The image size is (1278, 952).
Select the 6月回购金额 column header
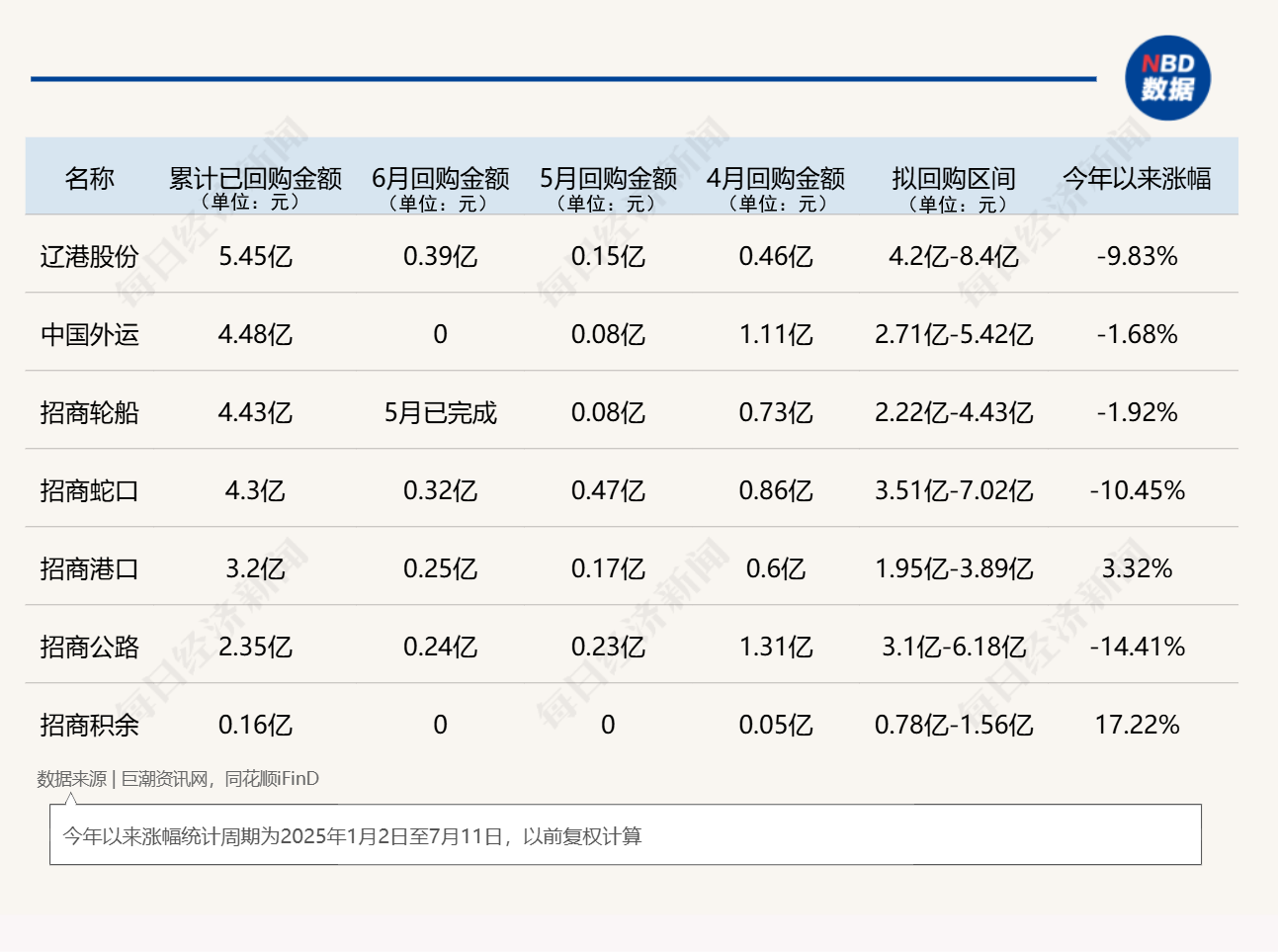(x=440, y=179)
